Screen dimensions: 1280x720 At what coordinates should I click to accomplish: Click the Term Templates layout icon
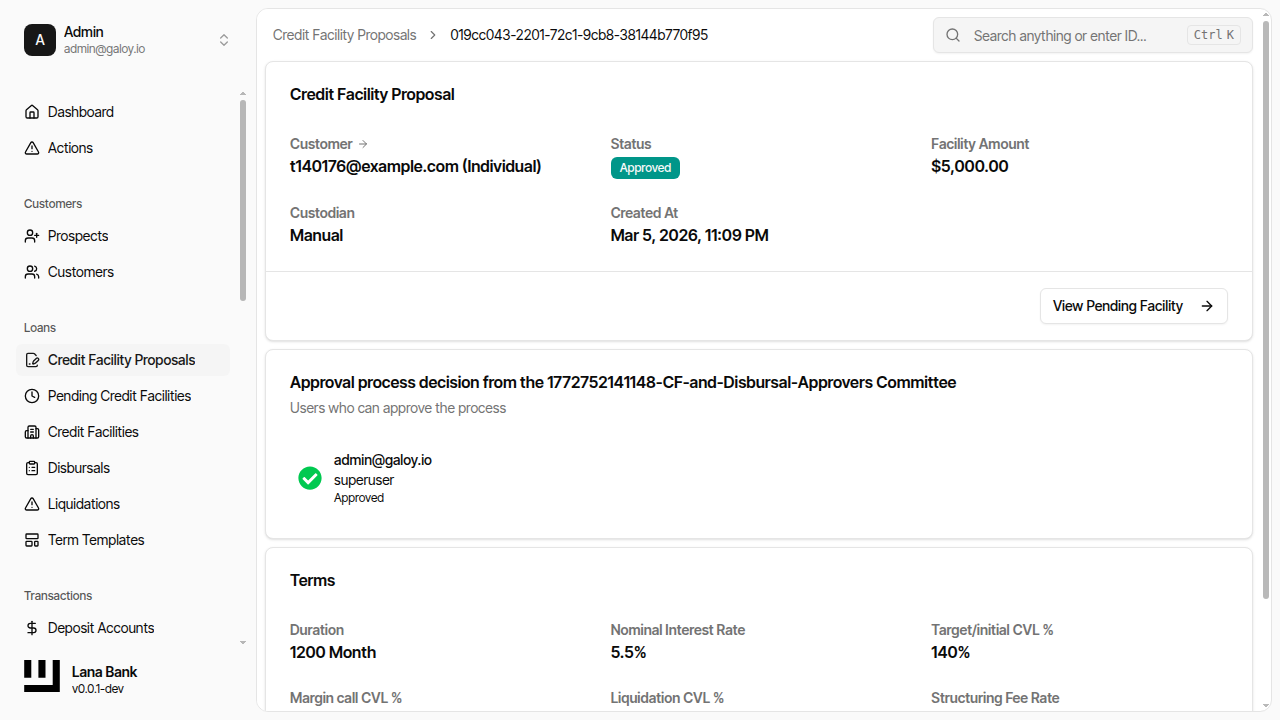point(32,540)
